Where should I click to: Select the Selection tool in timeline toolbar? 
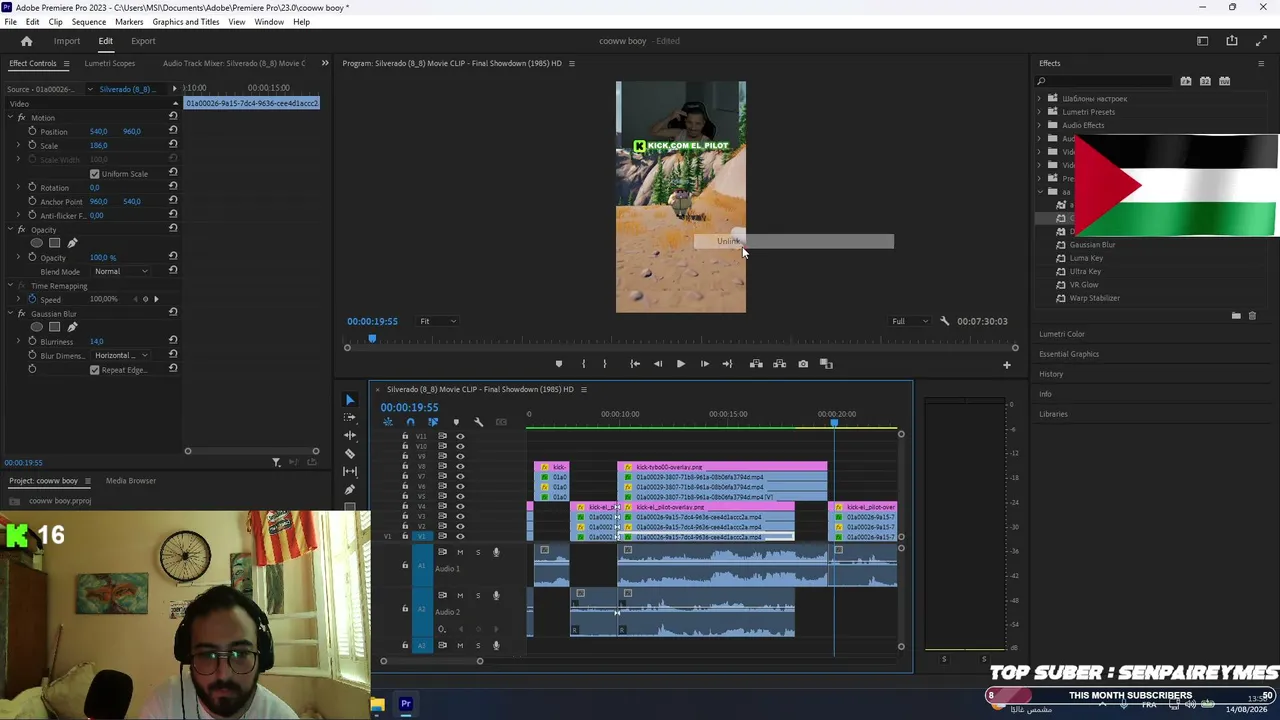[x=349, y=400]
